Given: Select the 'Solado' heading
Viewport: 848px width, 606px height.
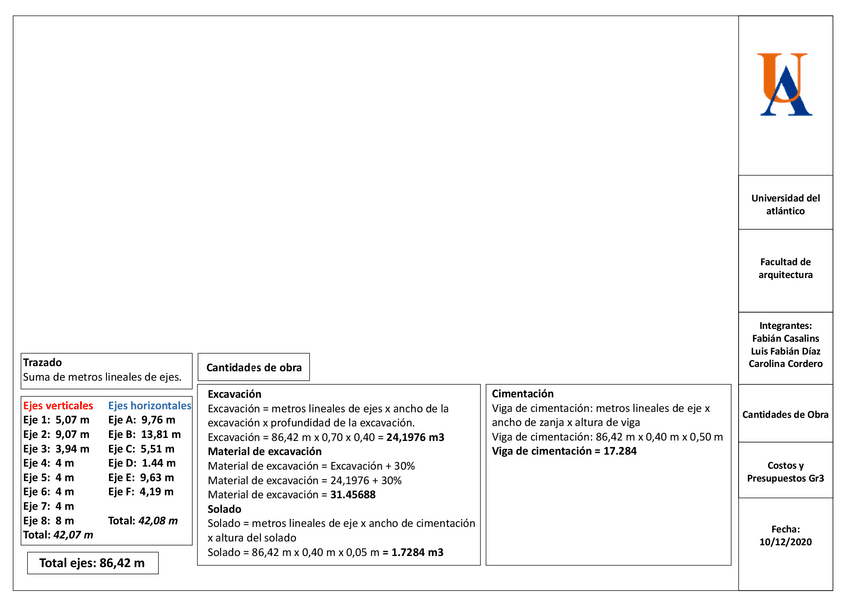Looking at the screenshot, I should 224,509.
